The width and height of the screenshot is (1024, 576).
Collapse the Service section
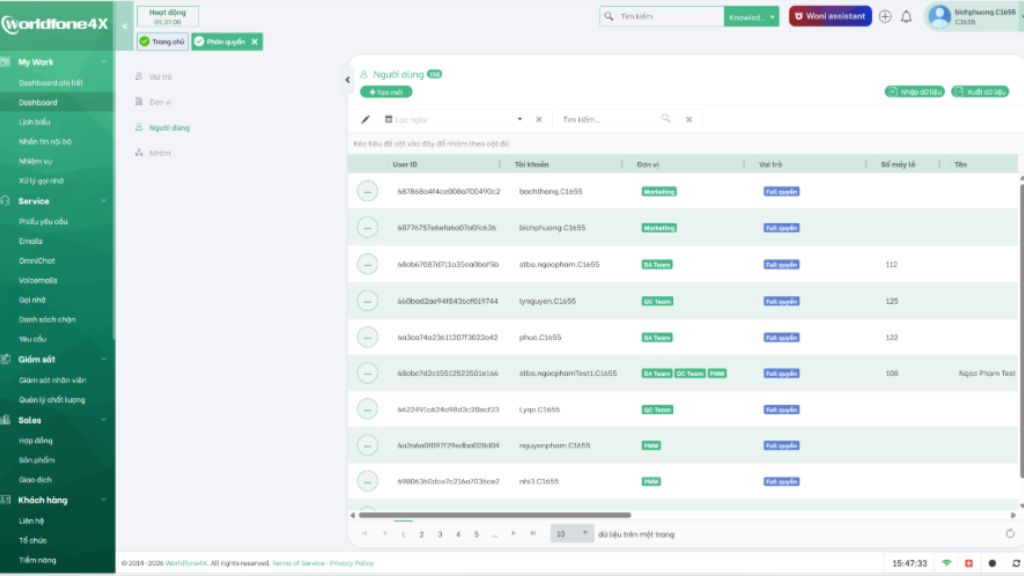click(103, 201)
